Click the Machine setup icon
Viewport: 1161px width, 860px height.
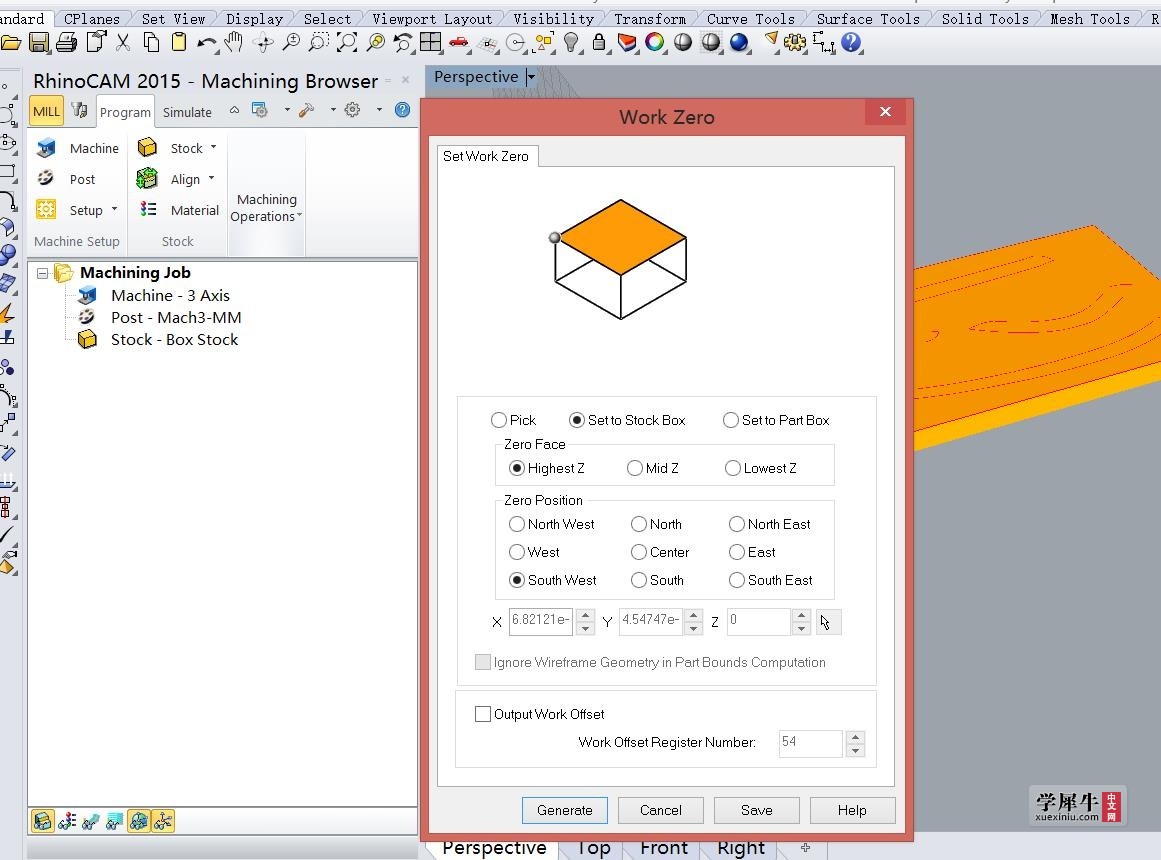point(46,148)
